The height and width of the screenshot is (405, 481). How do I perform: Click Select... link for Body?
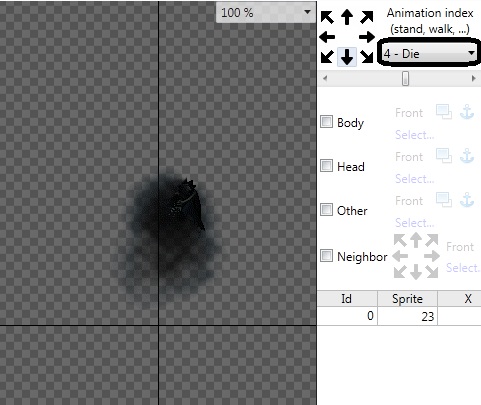click(414, 135)
